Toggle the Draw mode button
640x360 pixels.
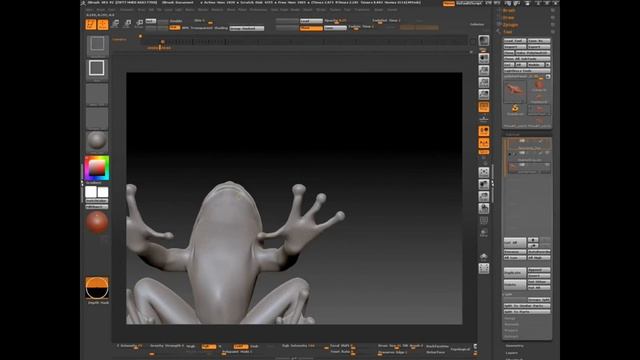tap(103, 24)
